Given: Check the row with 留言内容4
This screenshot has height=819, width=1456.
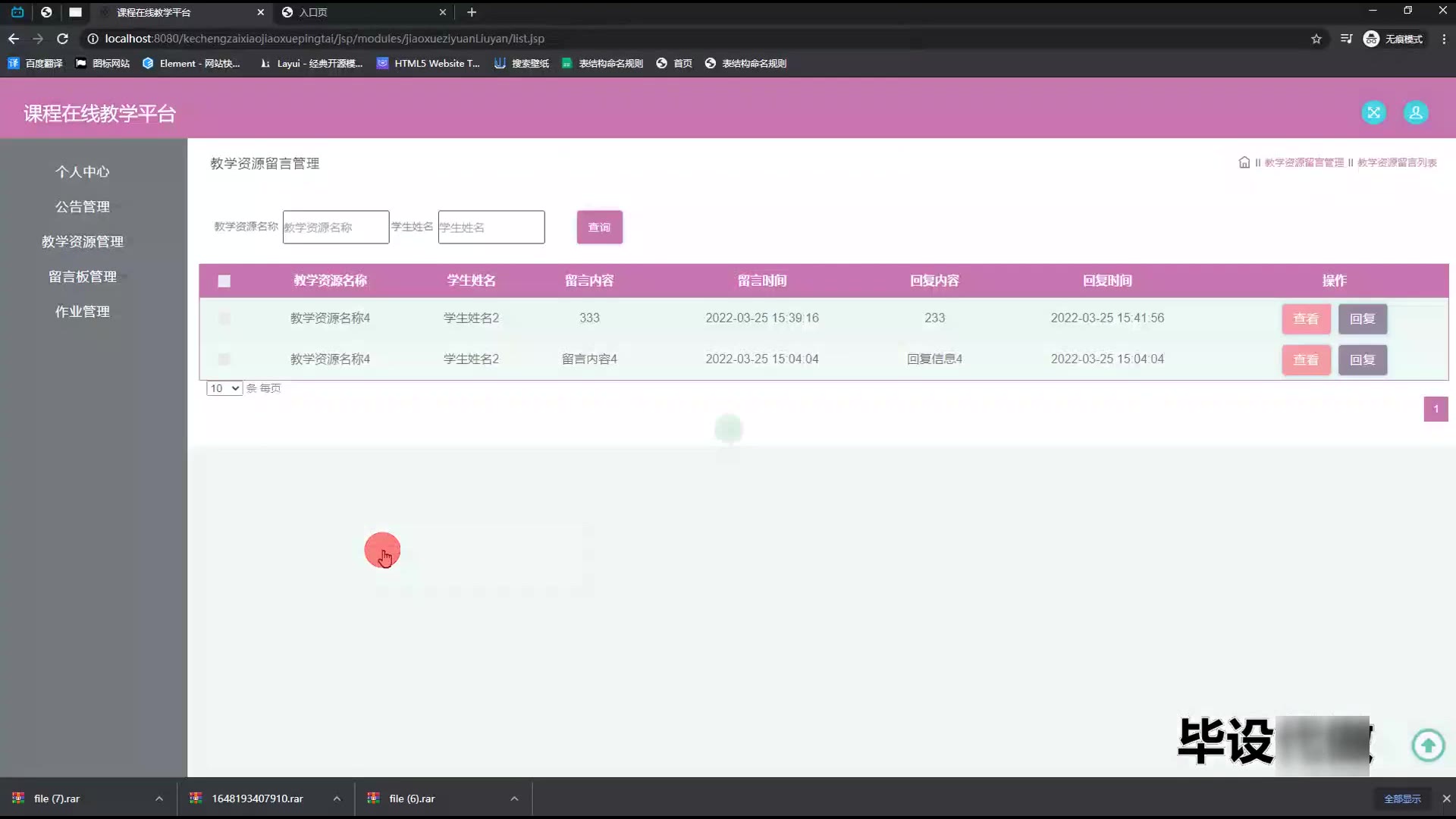Looking at the screenshot, I should tap(224, 359).
